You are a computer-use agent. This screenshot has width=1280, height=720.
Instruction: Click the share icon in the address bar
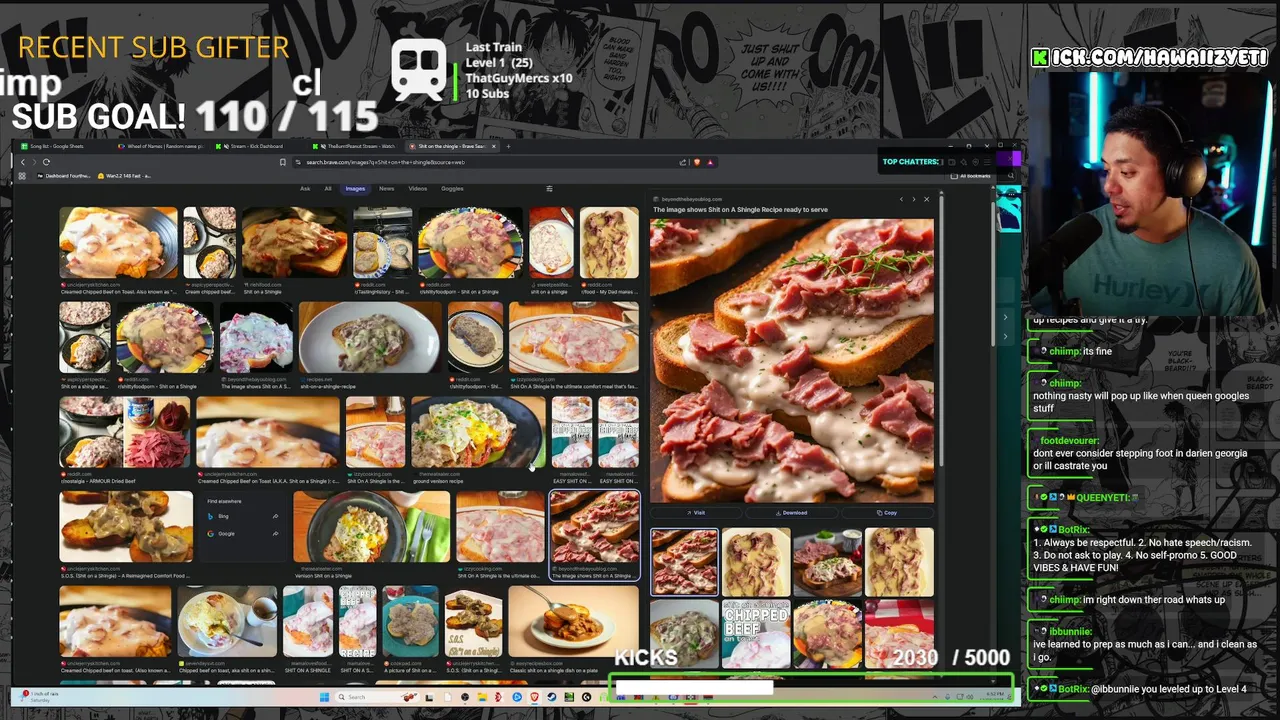click(683, 162)
